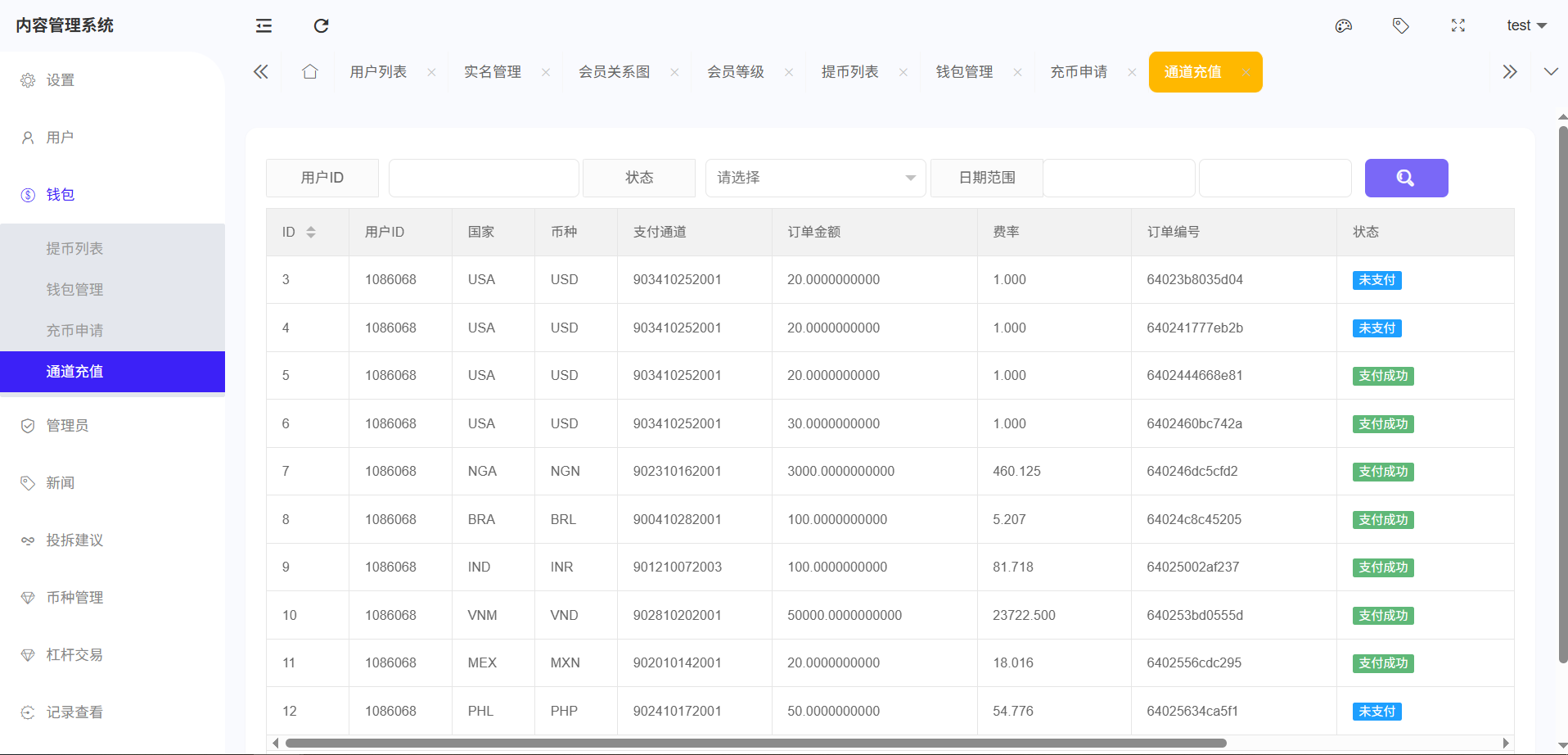
Task: Switch to the 用户列表 tab
Action: [x=378, y=72]
